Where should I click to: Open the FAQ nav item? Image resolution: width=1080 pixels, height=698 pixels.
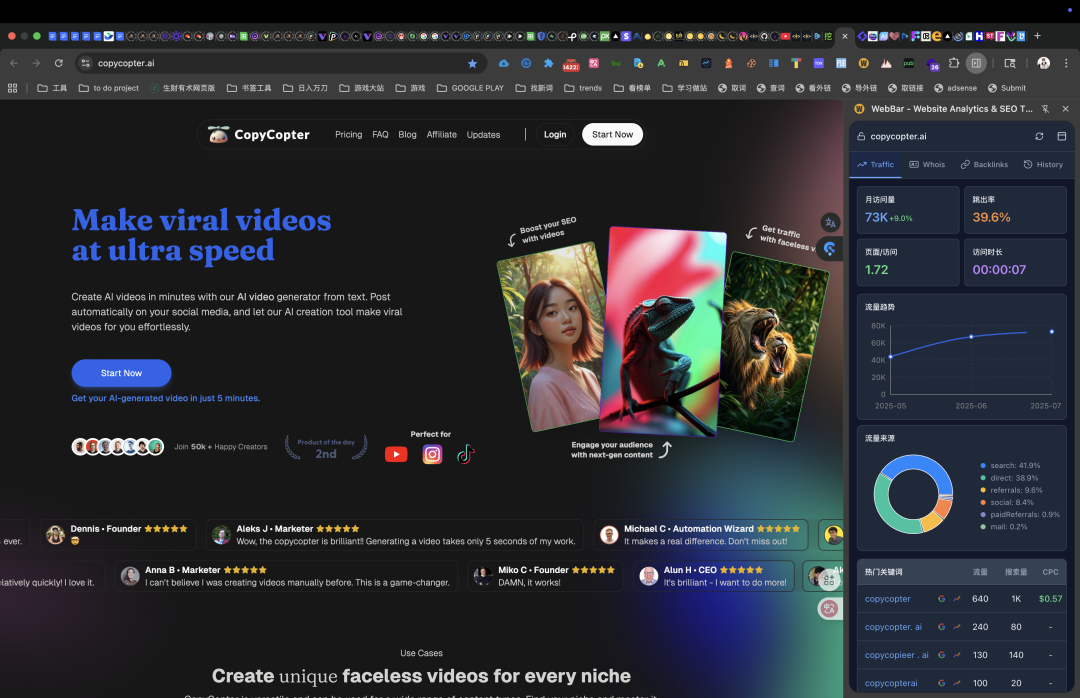coord(380,134)
